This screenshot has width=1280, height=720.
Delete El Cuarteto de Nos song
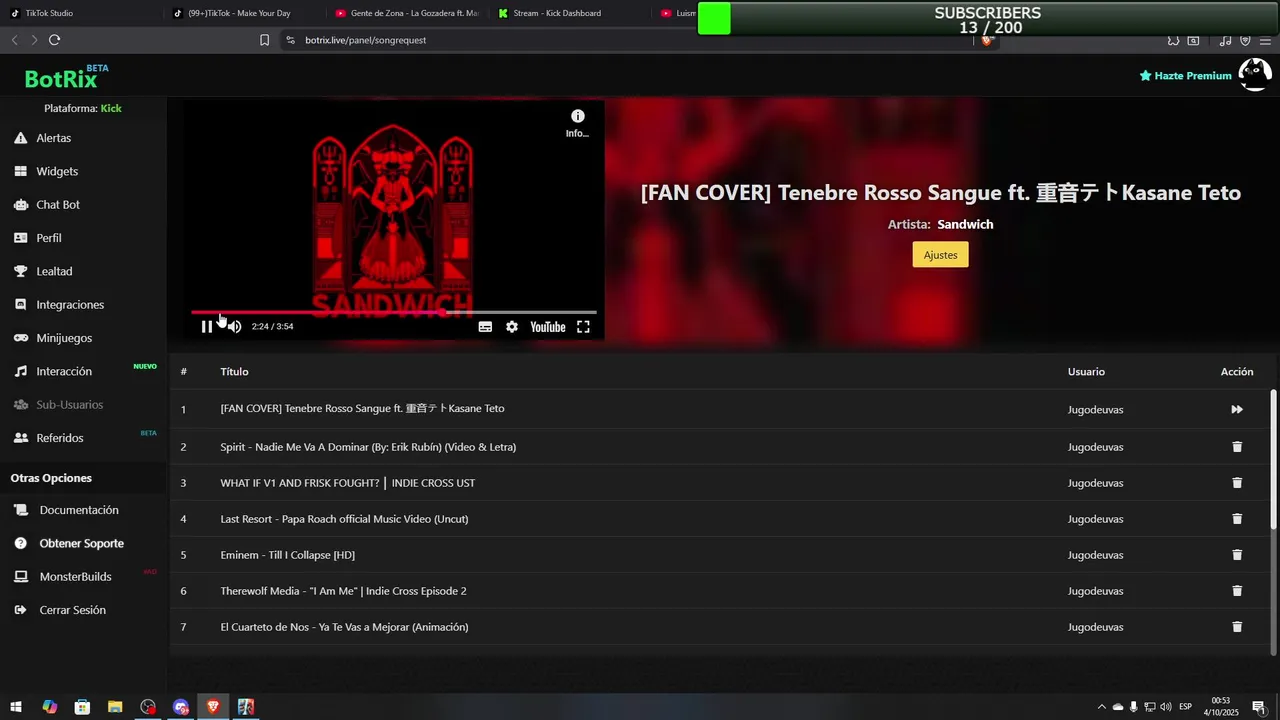(x=1237, y=627)
